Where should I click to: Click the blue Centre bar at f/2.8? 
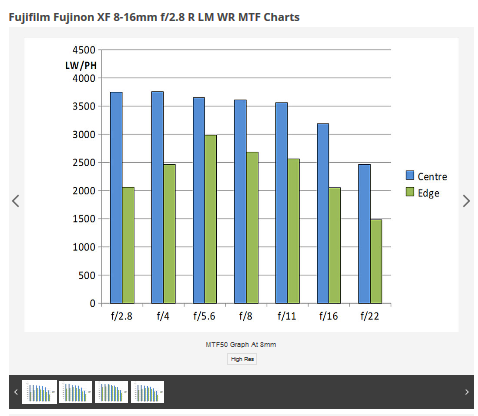coord(116,198)
